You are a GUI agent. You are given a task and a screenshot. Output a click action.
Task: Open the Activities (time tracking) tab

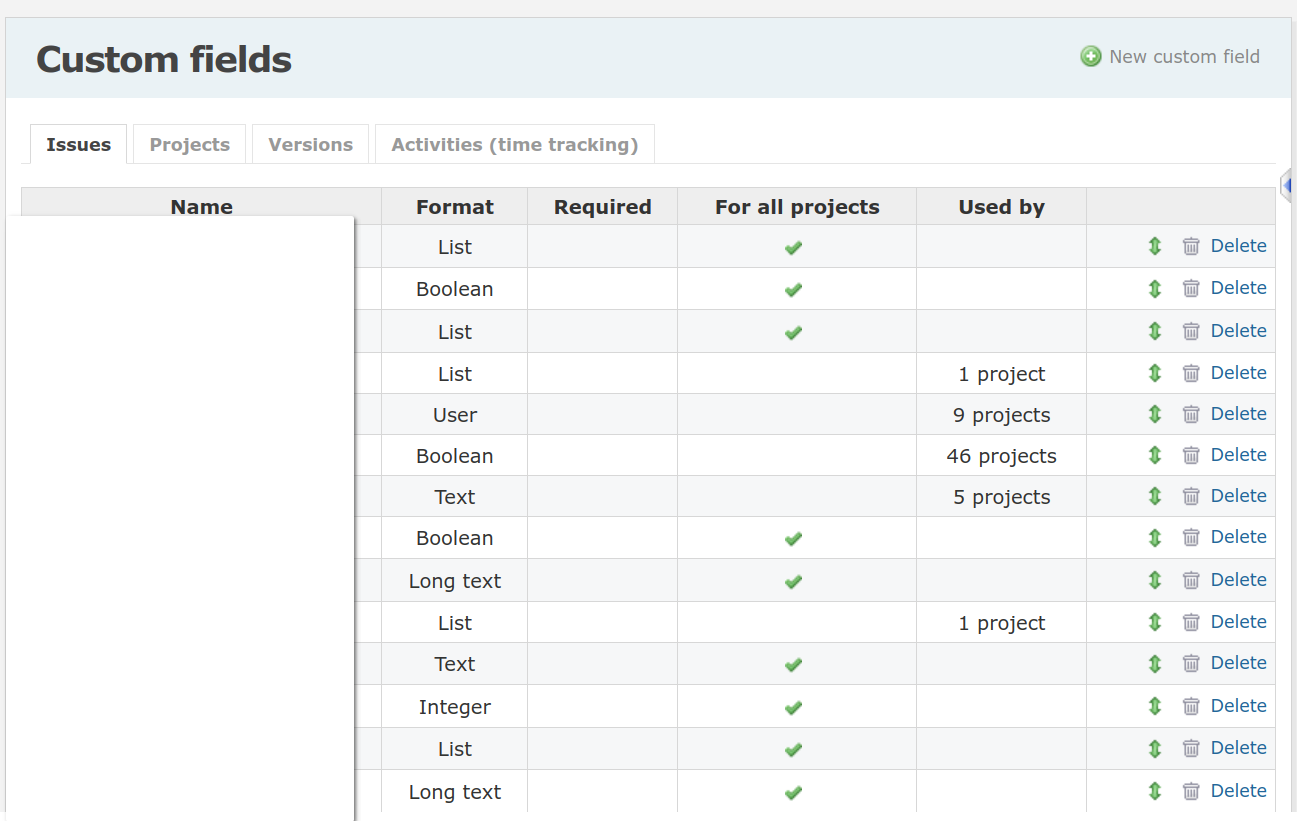tap(514, 144)
